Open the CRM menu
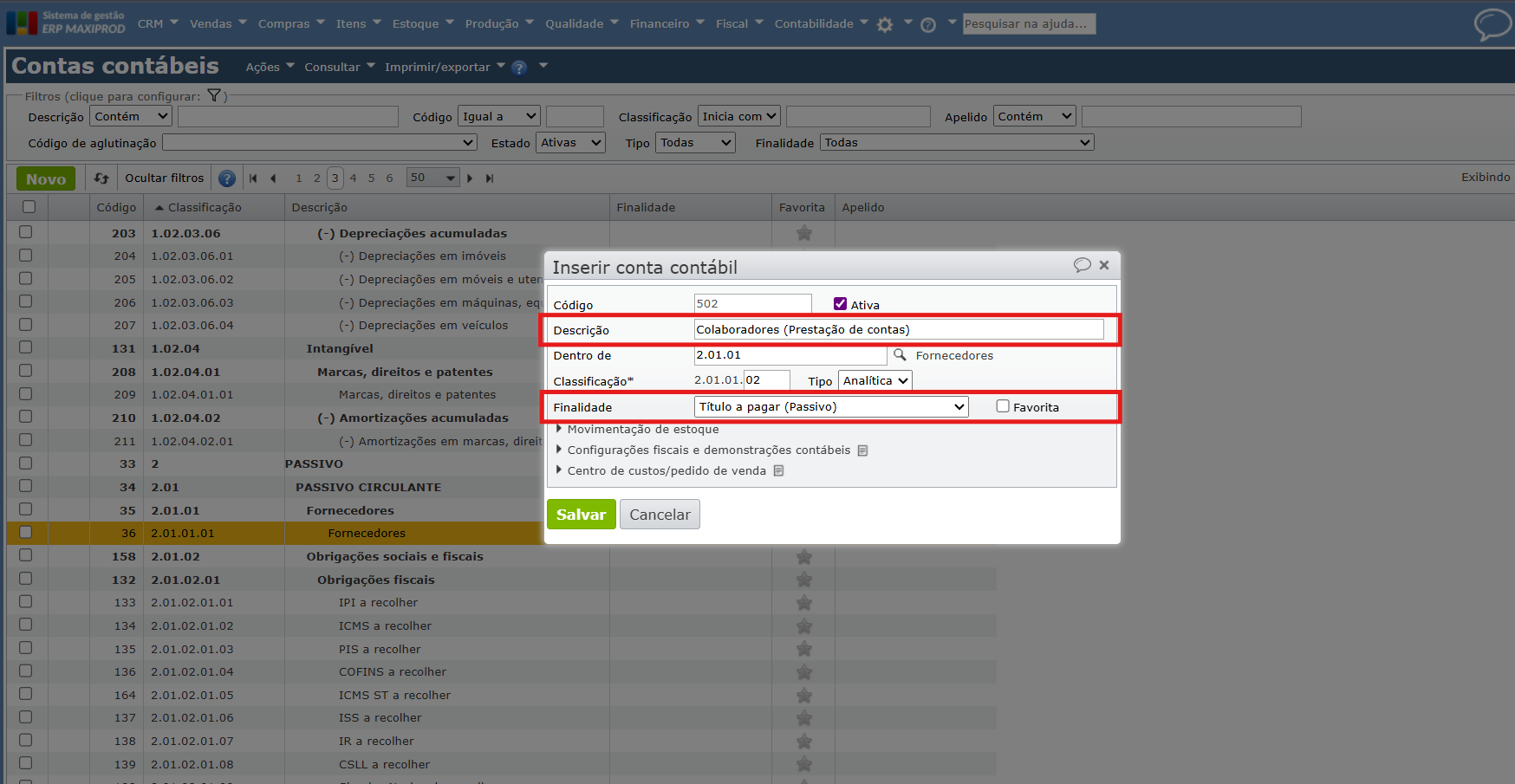 pos(158,24)
